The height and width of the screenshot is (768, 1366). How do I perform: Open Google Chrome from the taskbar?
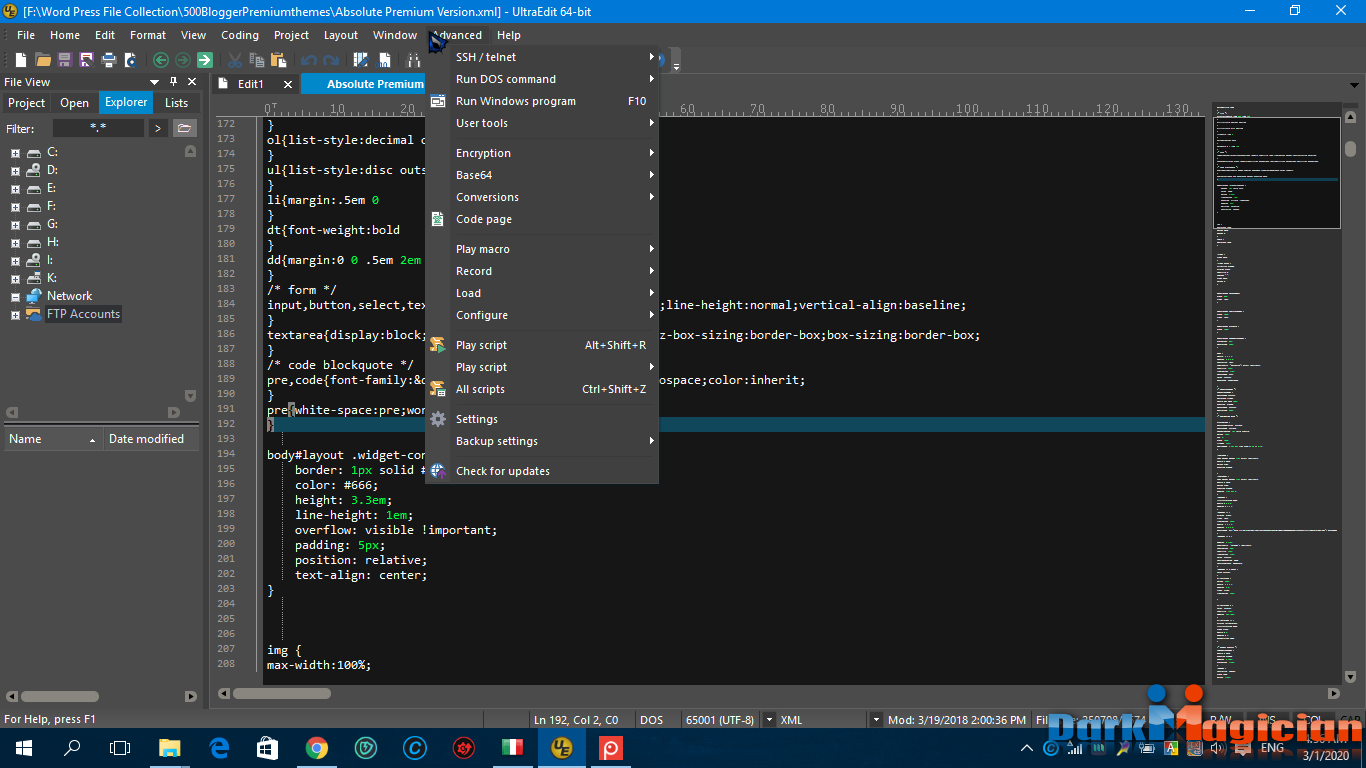coord(316,748)
